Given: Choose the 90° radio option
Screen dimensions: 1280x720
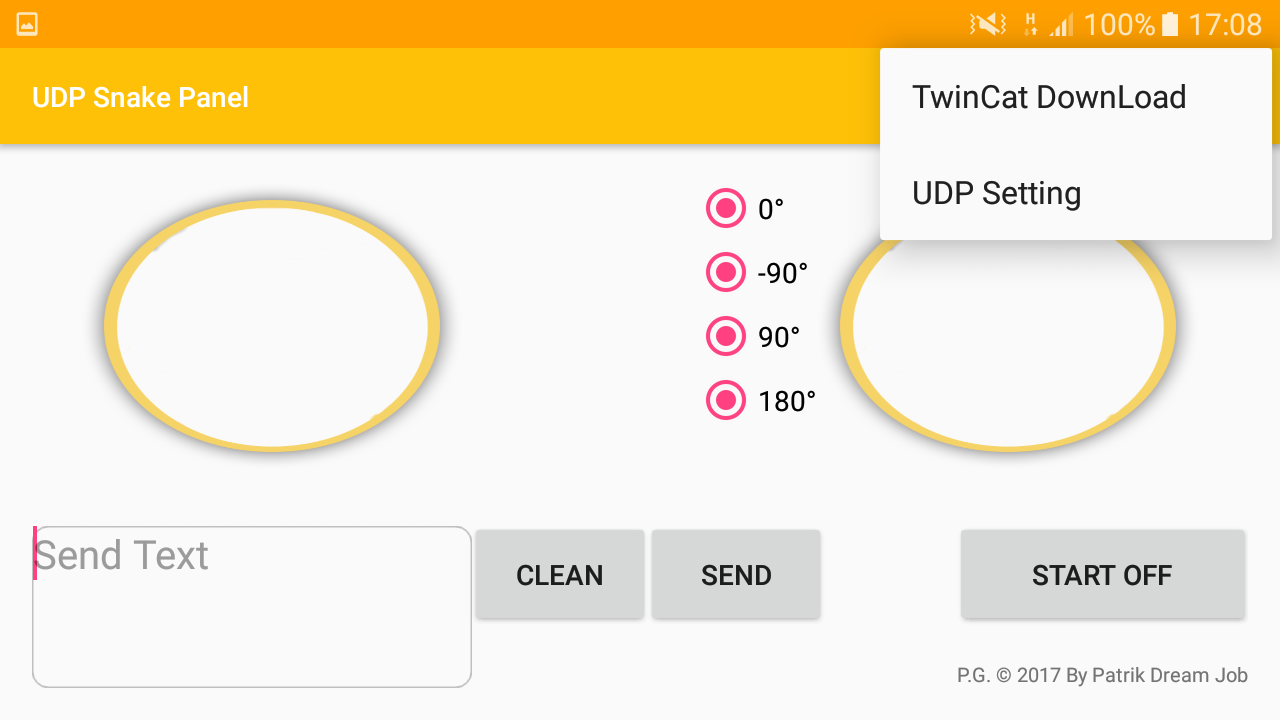Looking at the screenshot, I should pos(726,337).
